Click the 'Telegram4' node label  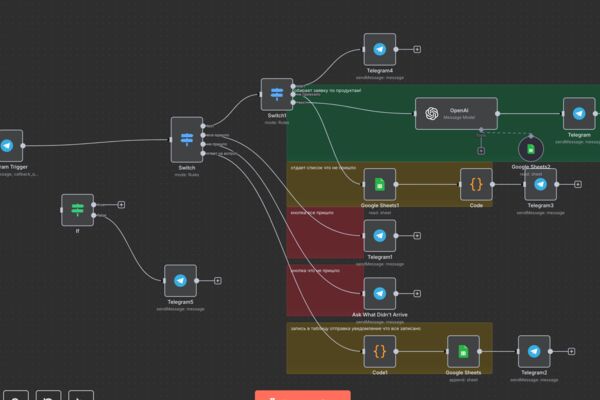380,71
